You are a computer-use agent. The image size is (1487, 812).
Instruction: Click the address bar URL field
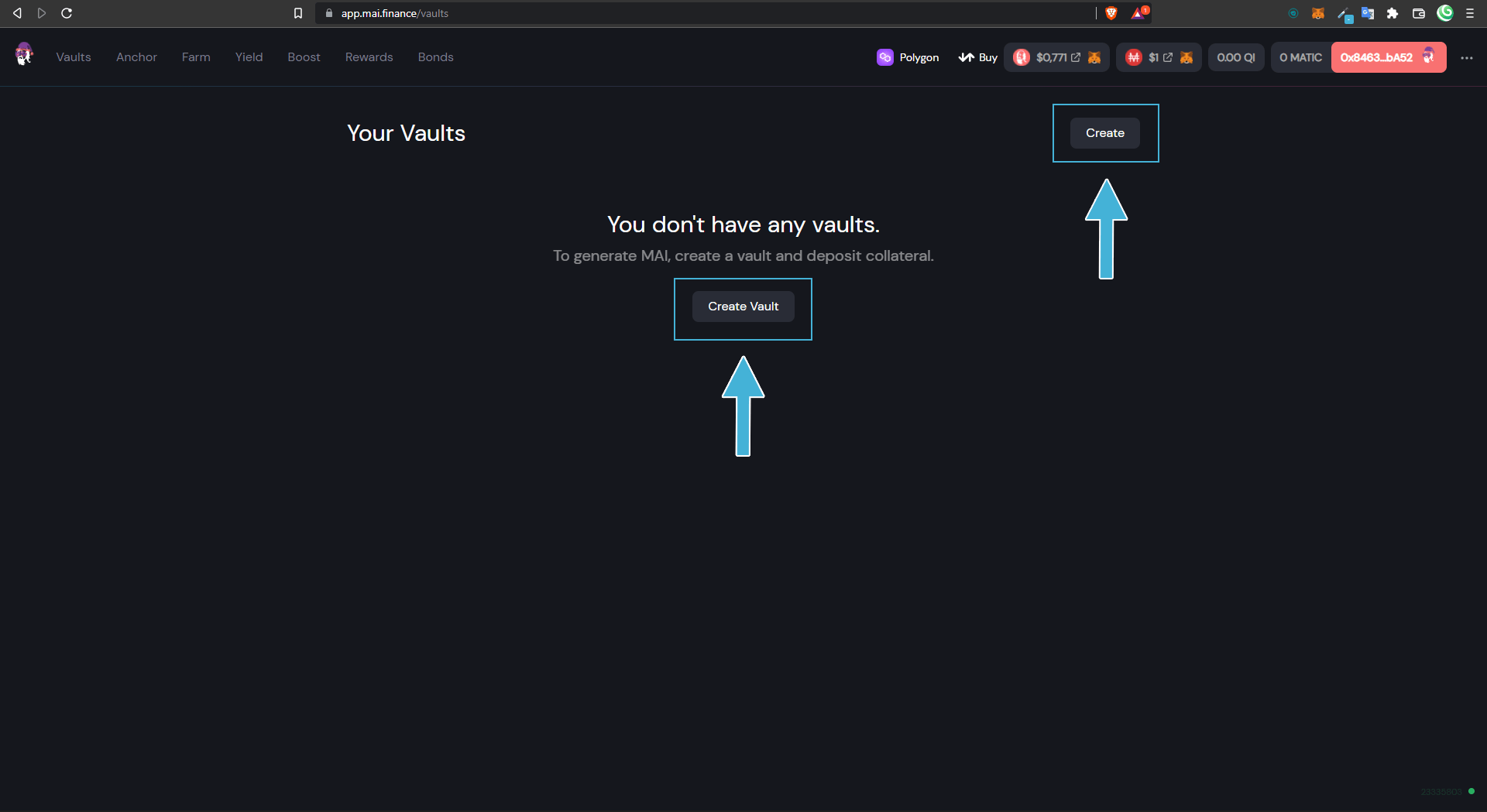(x=697, y=13)
